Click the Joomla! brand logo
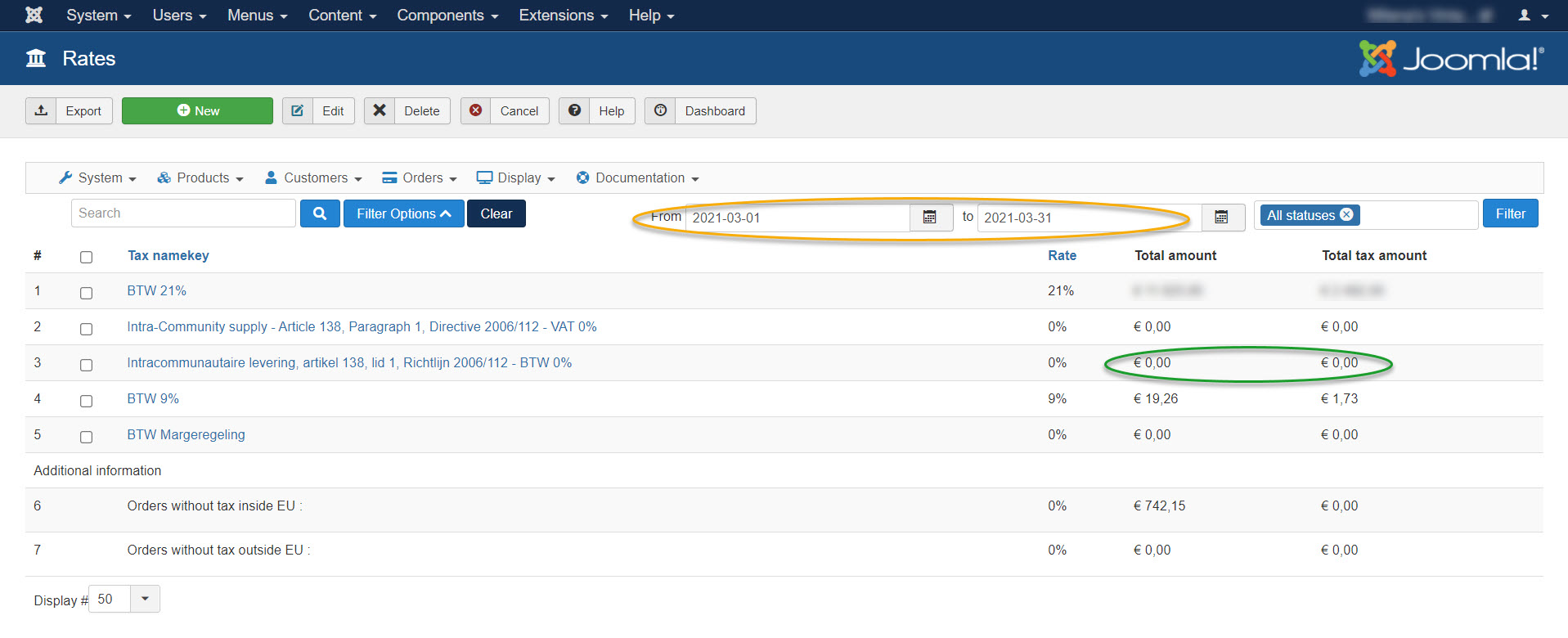The image size is (1568, 638). 1451,58
